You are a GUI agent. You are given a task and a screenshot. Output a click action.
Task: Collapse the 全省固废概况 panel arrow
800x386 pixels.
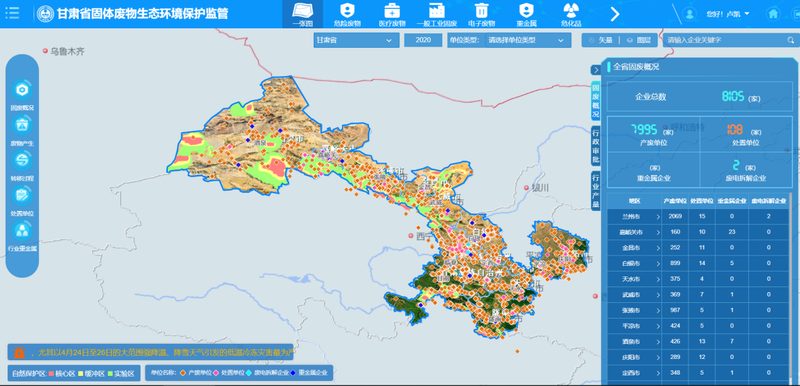[595, 70]
